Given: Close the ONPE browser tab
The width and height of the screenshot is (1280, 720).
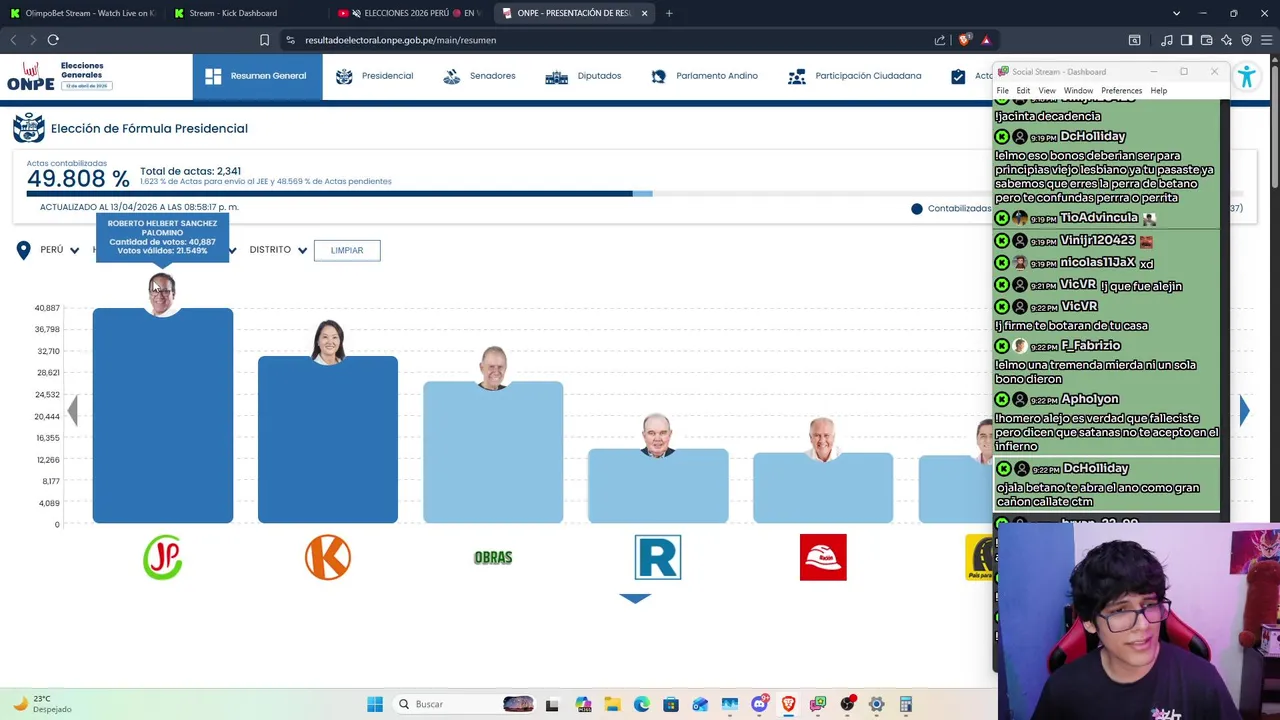Looking at the screenshot, I should pyautogui.click(x=644, y=13).
